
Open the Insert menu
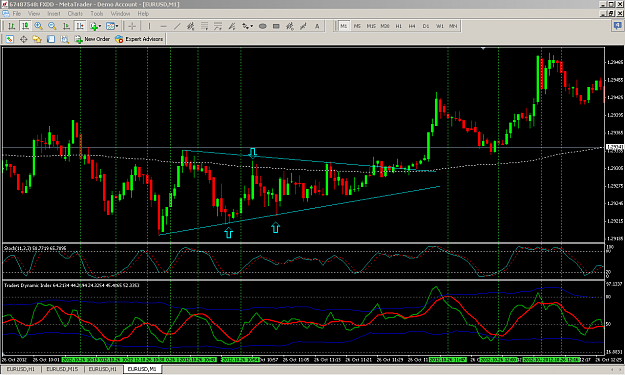(x=54, y=14)
